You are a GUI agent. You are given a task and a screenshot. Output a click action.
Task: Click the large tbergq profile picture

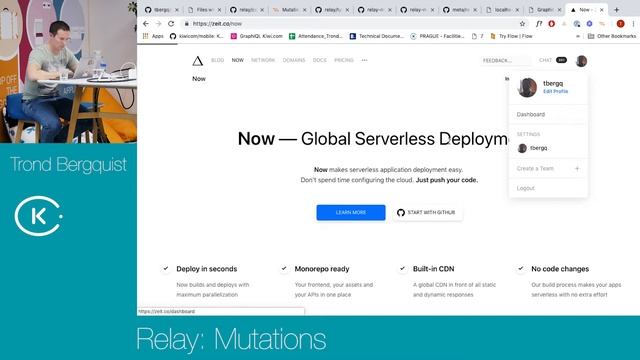(527, 87)
